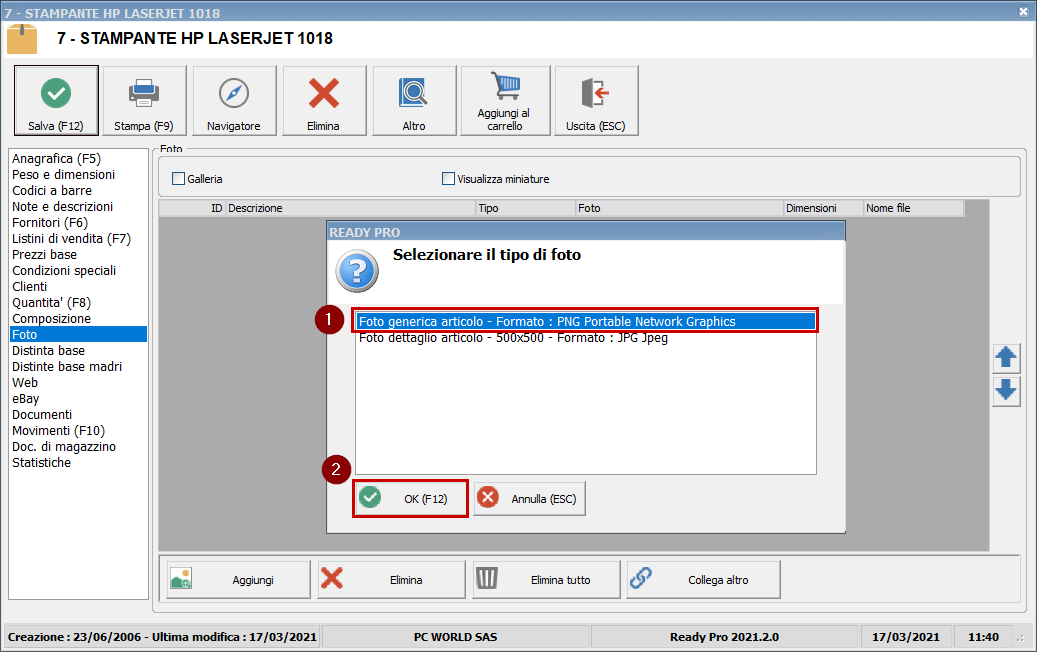Open the Condizioni speciali section
Screen dimensions: 1037x652
[64, 270]
